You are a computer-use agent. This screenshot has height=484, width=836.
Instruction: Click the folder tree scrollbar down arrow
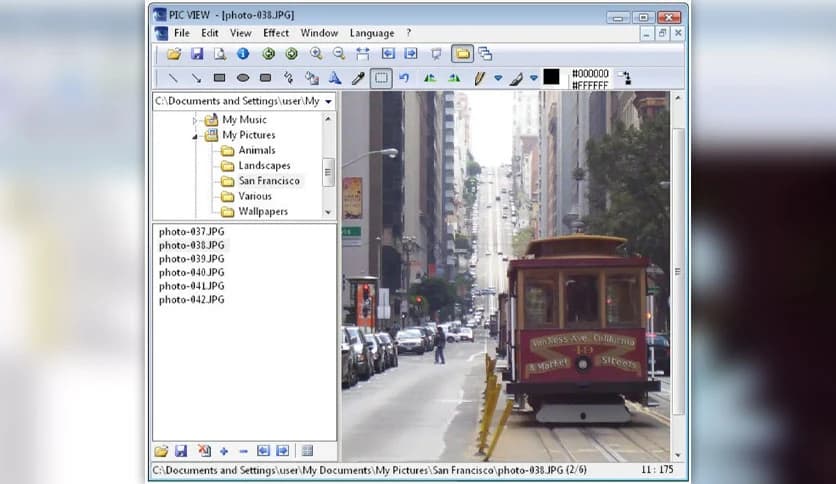329,212
